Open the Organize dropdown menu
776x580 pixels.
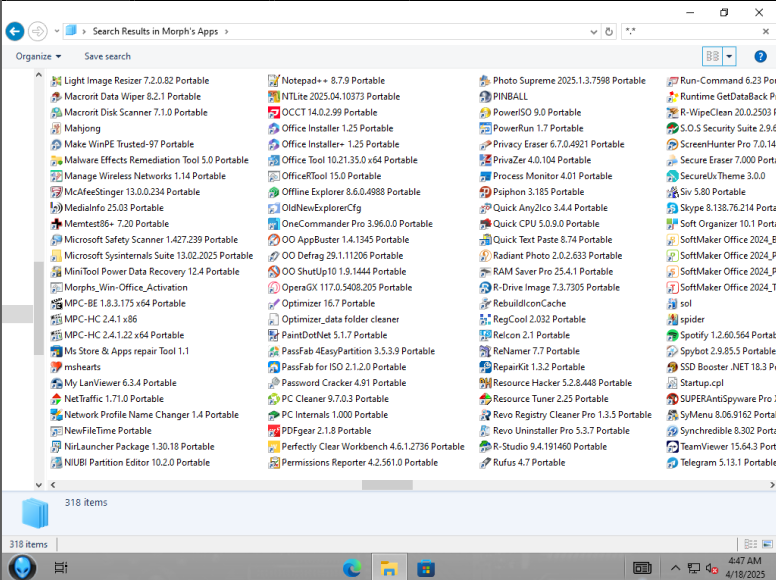coord(38,56)
